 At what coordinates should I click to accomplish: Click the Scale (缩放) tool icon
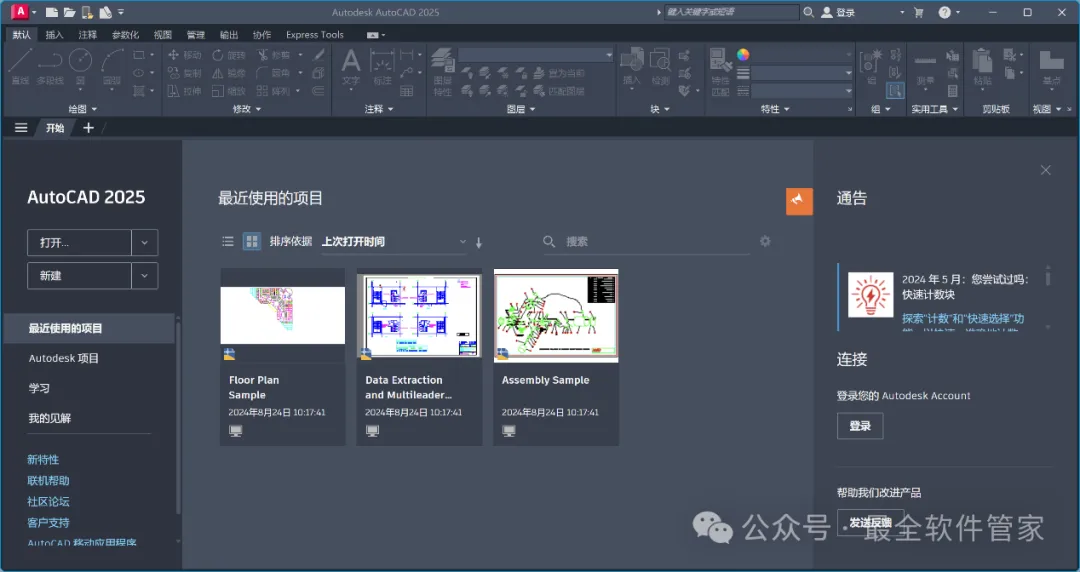pos(218,90)
